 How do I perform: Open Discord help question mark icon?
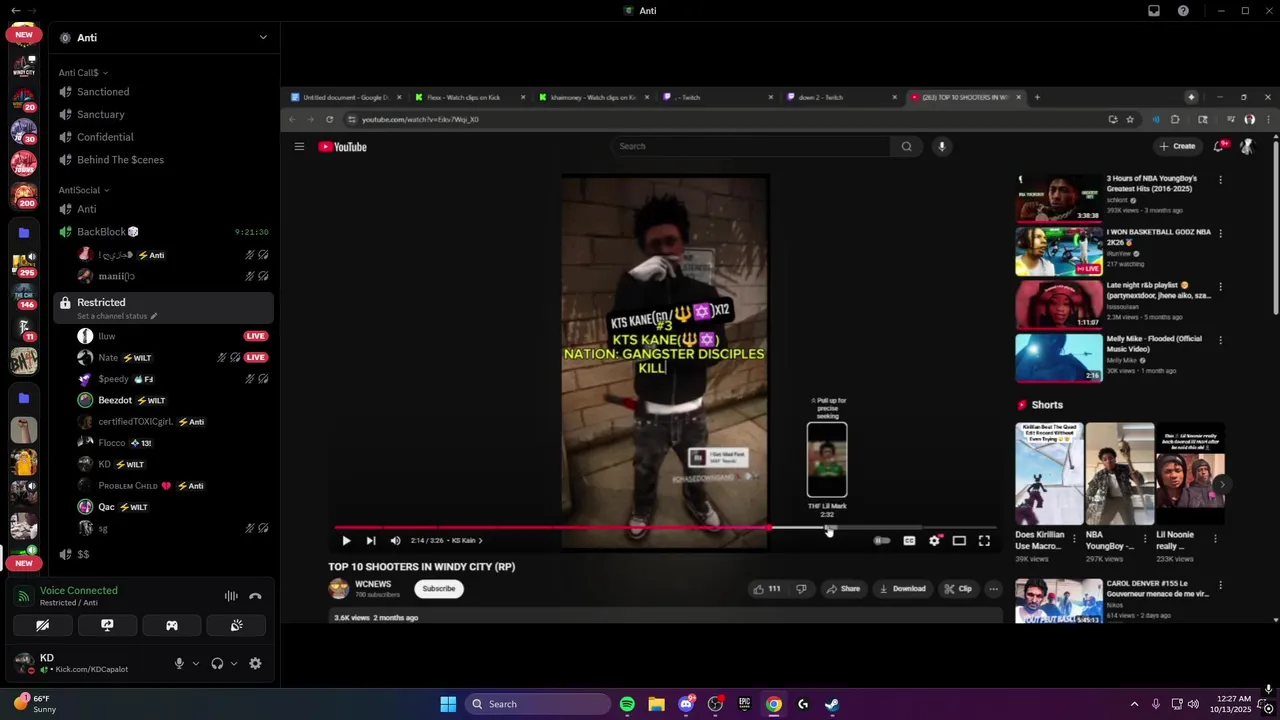[x=1183, y=11]
